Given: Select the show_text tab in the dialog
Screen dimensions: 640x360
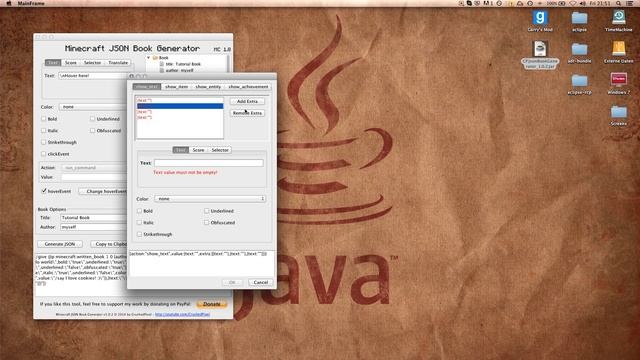Looking at the screenshot, I should coord(147,87).
